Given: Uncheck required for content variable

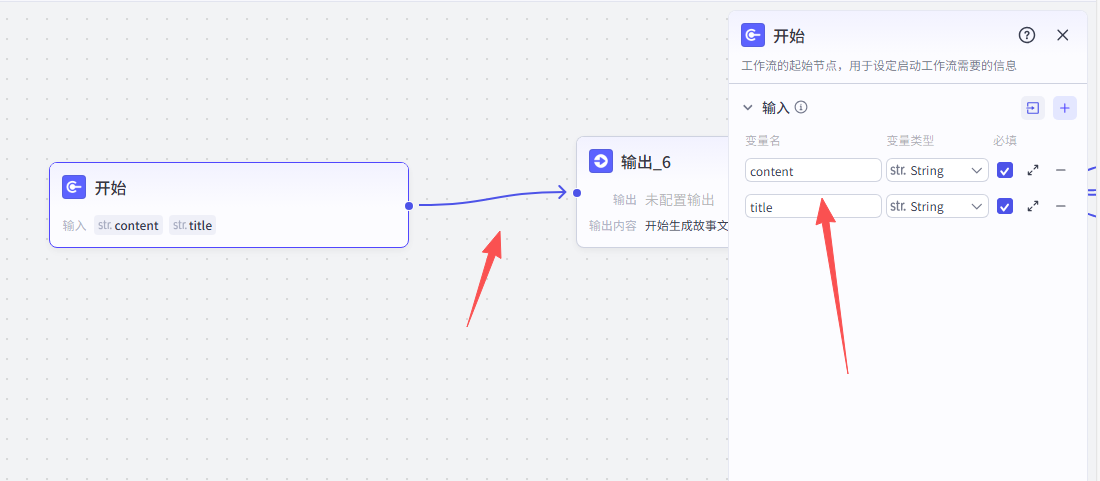Looking at the screenshot, I should pos(1005,170).
